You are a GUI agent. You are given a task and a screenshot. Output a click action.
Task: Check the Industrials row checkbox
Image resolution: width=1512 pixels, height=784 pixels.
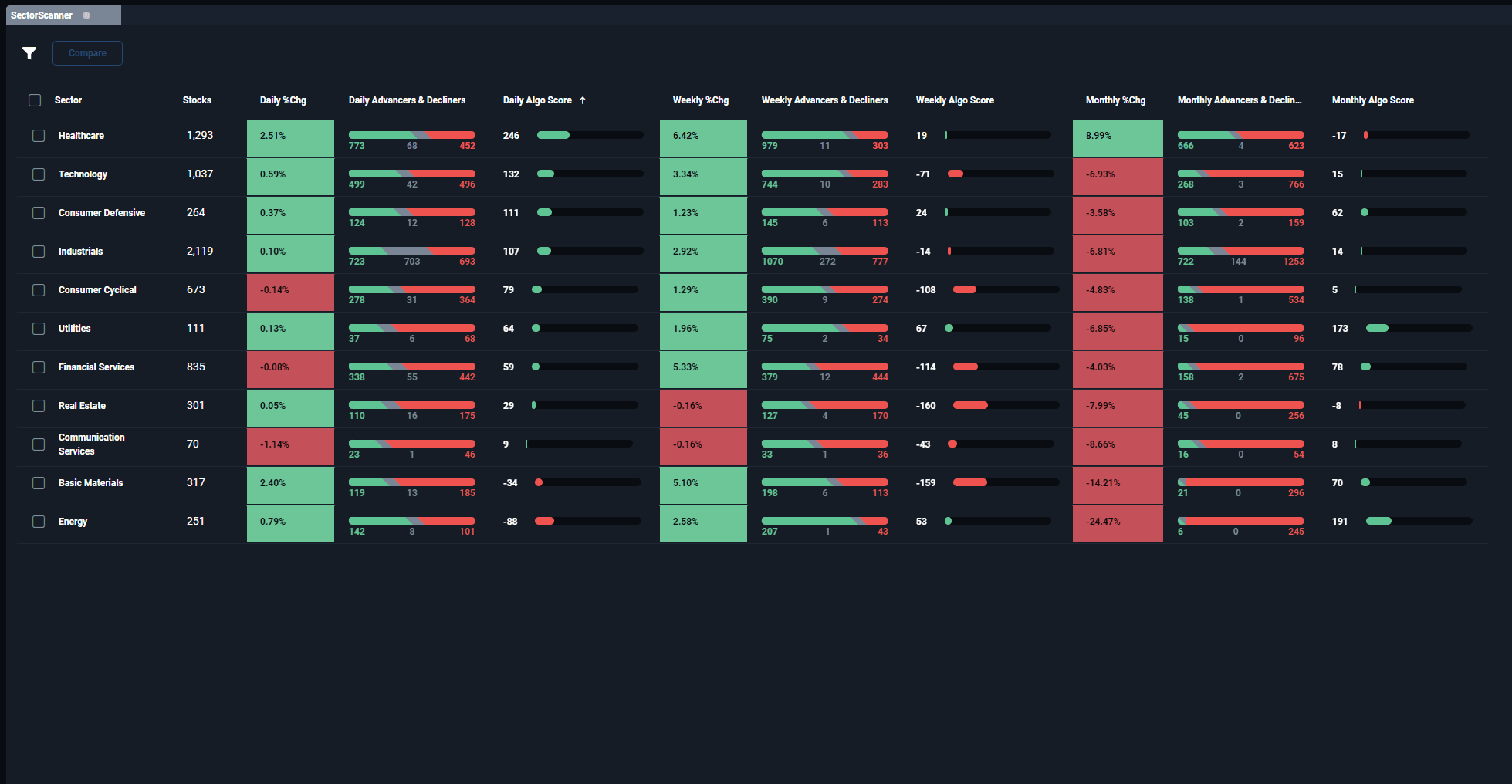pos(39,252)
